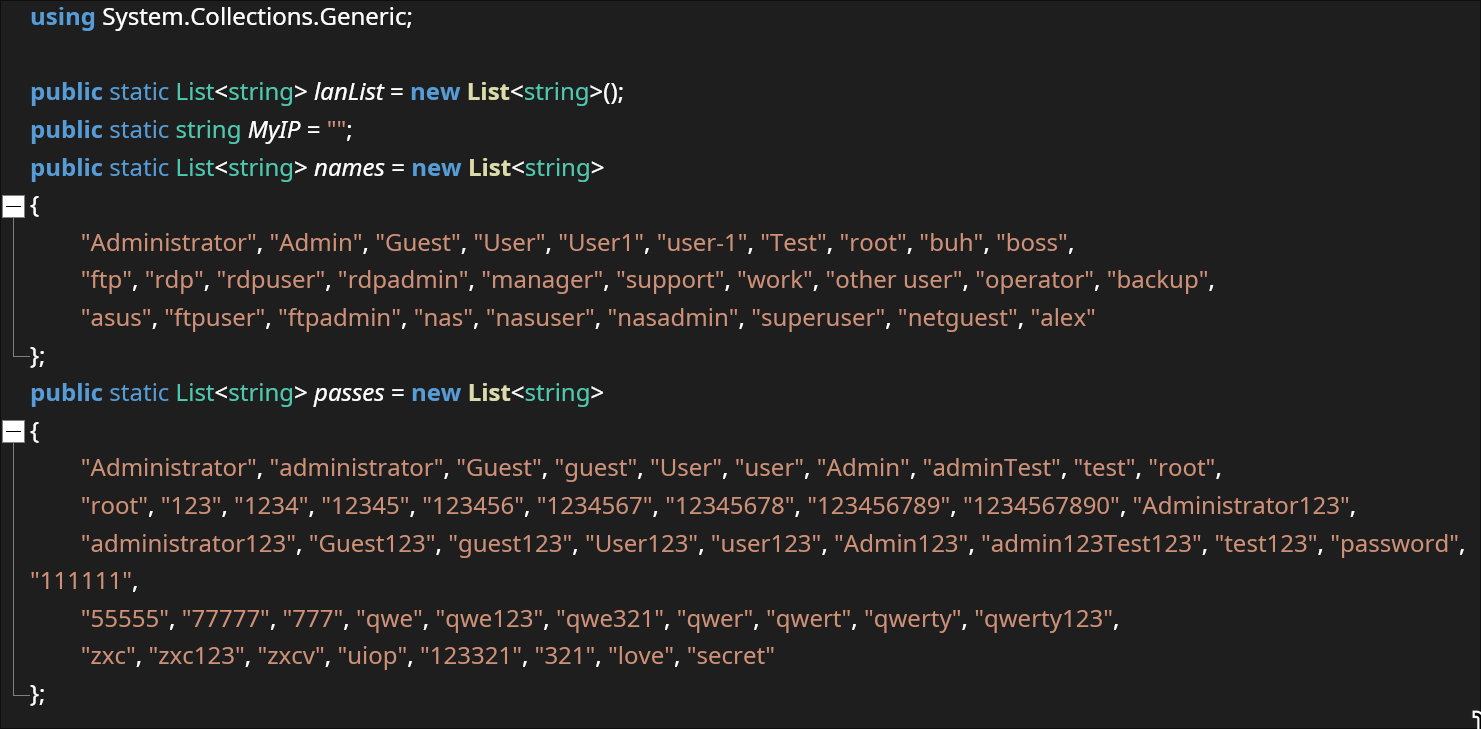This screenshot has height=729, width=1481.
Task: Click the System.Collections.Generic namespace text
Action: click(256, 18)
